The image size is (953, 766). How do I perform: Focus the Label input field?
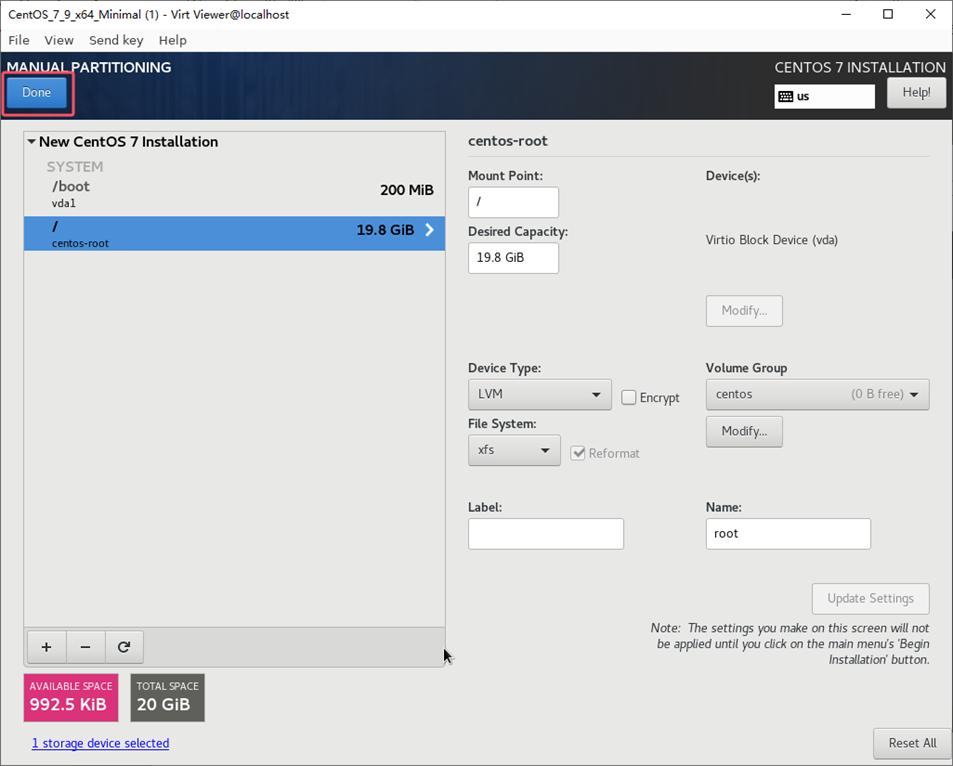click(x=546, y=534)
